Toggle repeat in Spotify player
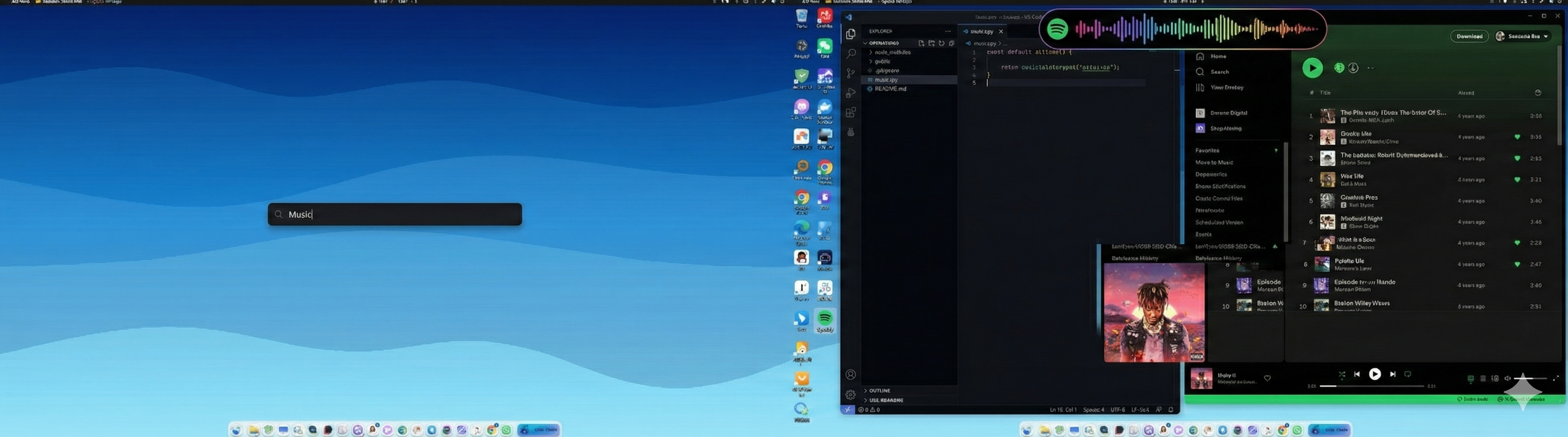The image size is (1568, 437). point(1407,374)
